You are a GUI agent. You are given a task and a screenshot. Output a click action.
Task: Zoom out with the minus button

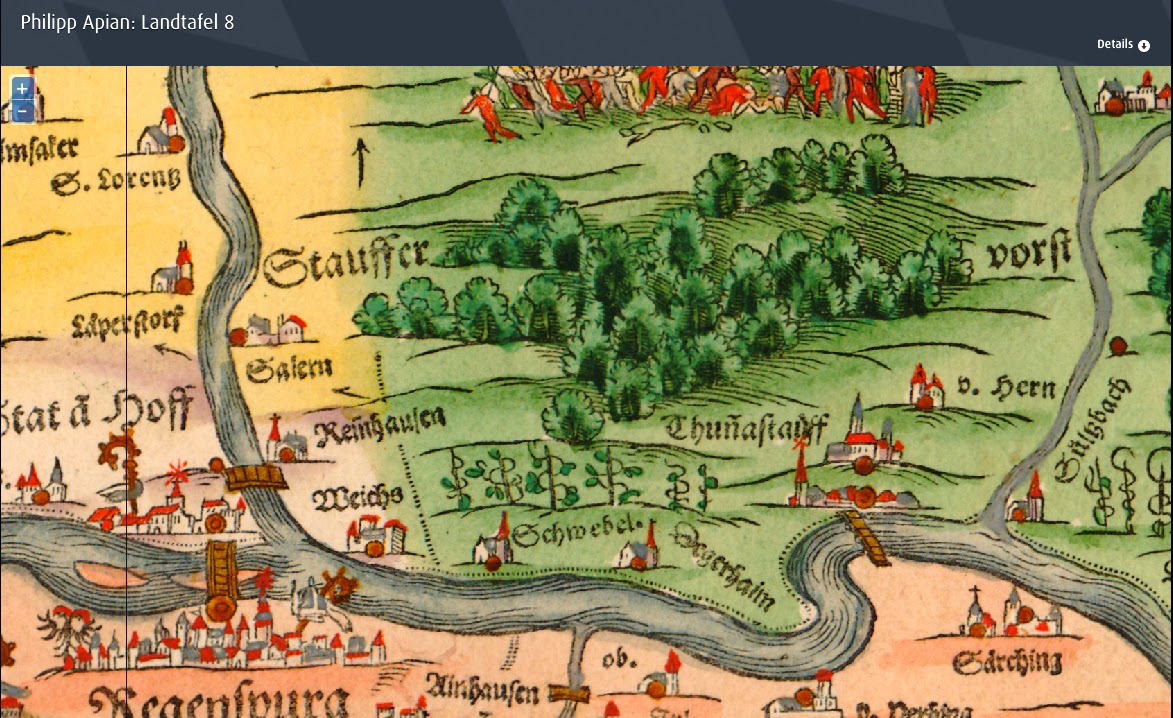[22, 111]
